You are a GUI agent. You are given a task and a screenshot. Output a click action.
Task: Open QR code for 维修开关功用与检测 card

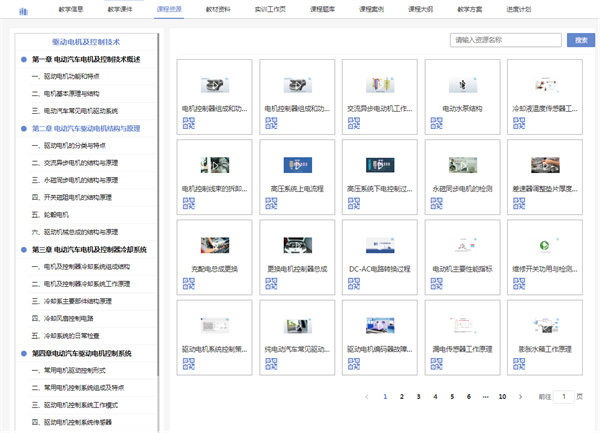coord(519,283)
